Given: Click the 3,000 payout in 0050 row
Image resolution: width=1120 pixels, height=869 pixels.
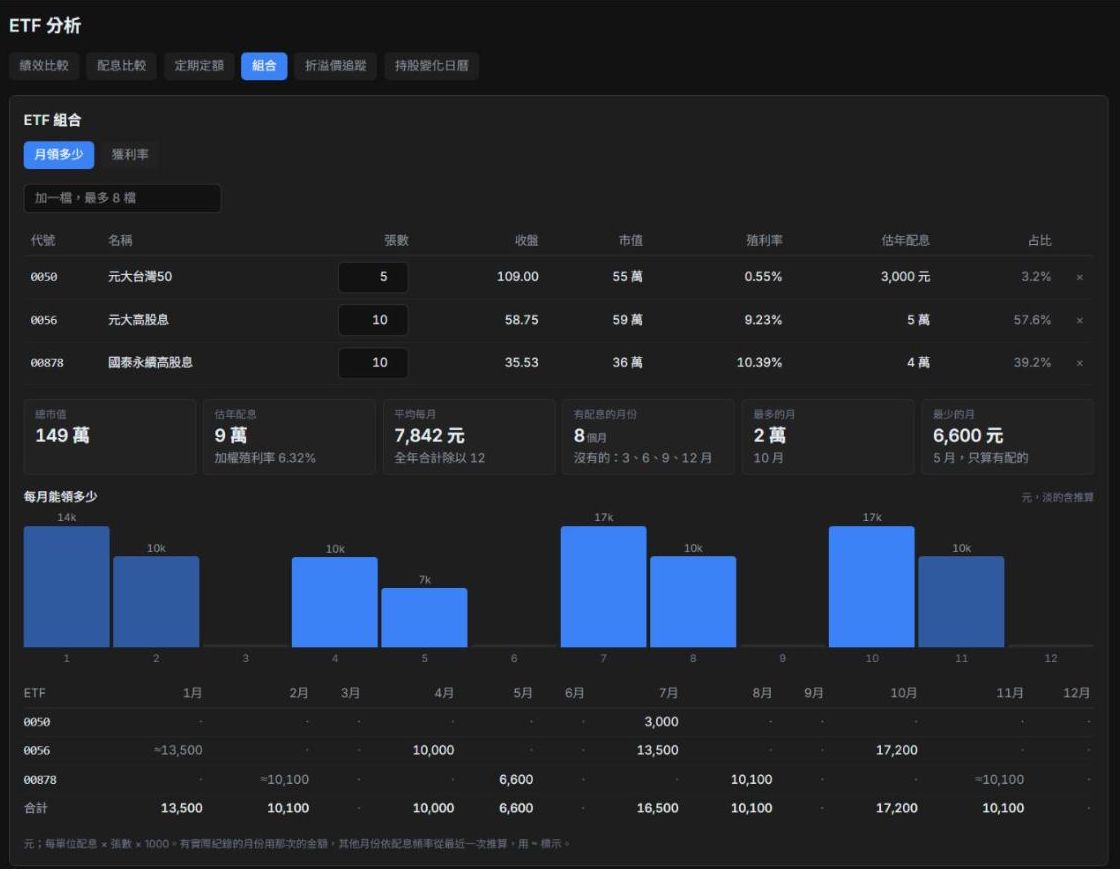Looking at the screenshot, I should click(661, 722).
